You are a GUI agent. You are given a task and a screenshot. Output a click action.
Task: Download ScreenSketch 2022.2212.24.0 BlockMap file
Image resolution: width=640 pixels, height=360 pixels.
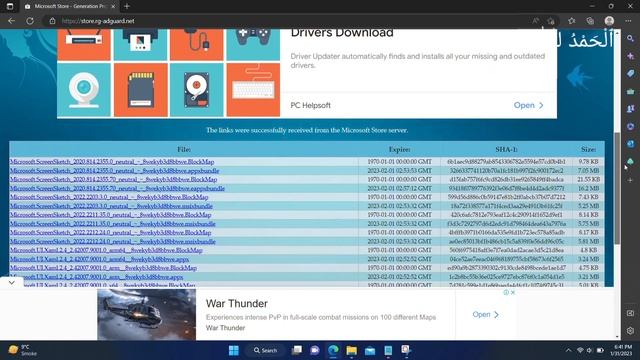110,232
